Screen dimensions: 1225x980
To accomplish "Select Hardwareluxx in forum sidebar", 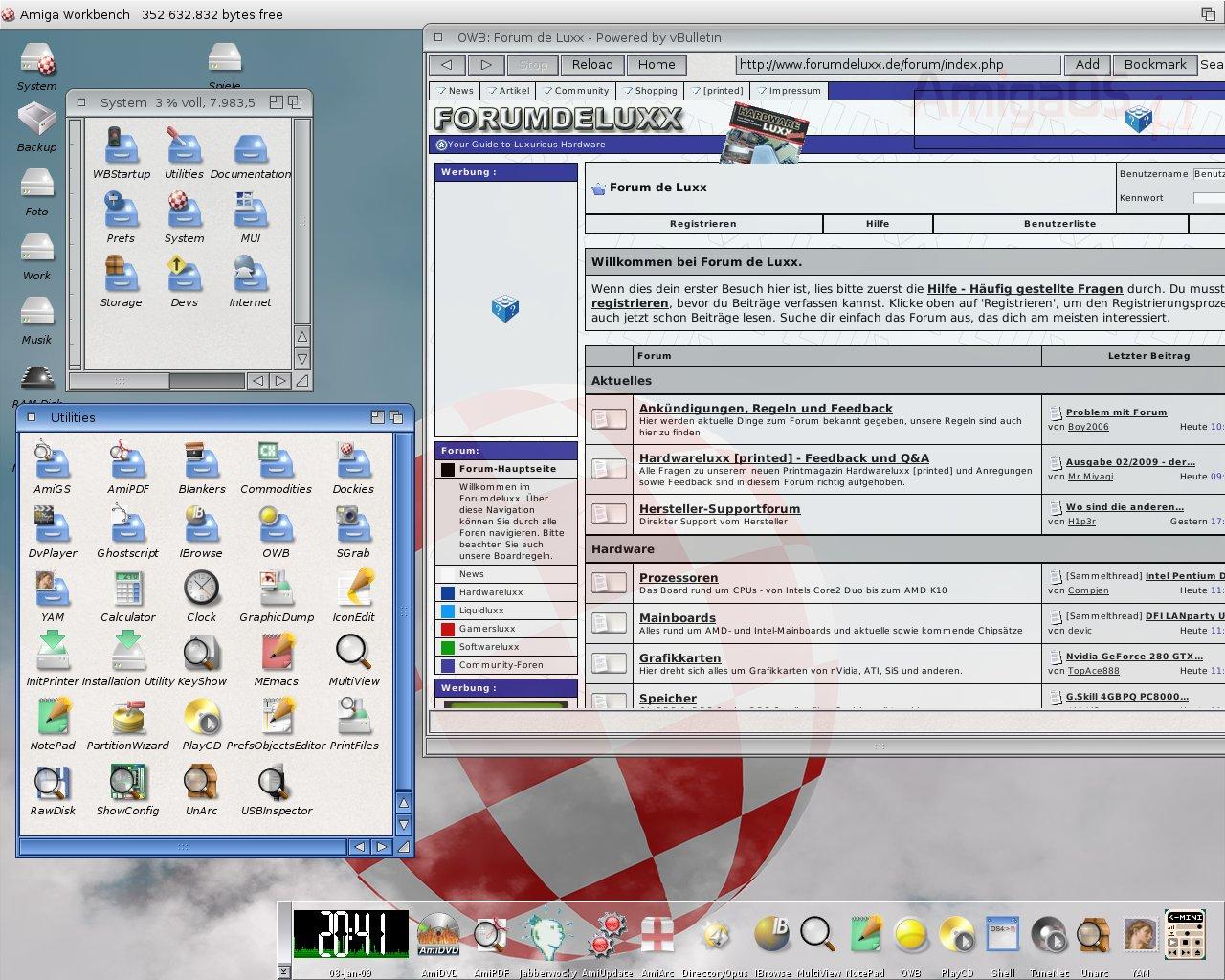I will coord(506,592).
